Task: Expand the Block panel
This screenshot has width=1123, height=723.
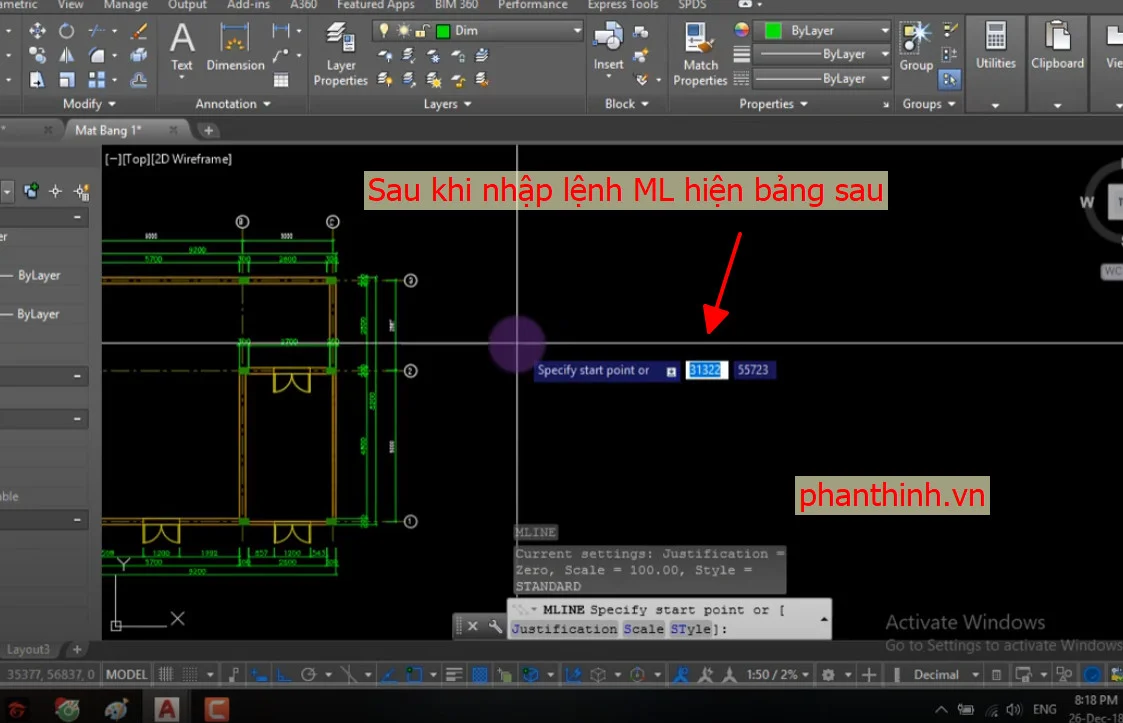Action: 627,104
